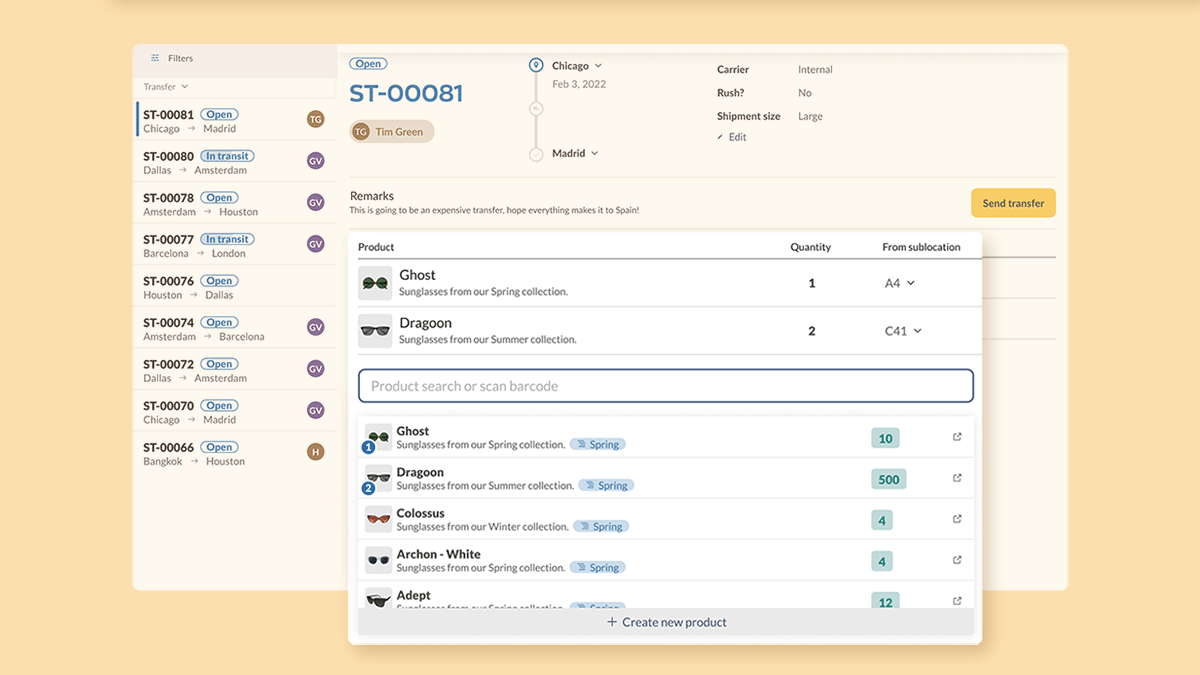This screenshot has height=675, width=1200.
Task: Click the H avatar beside the Bangkok transfer
Action: pyautogui.click(x=316, y=451)
